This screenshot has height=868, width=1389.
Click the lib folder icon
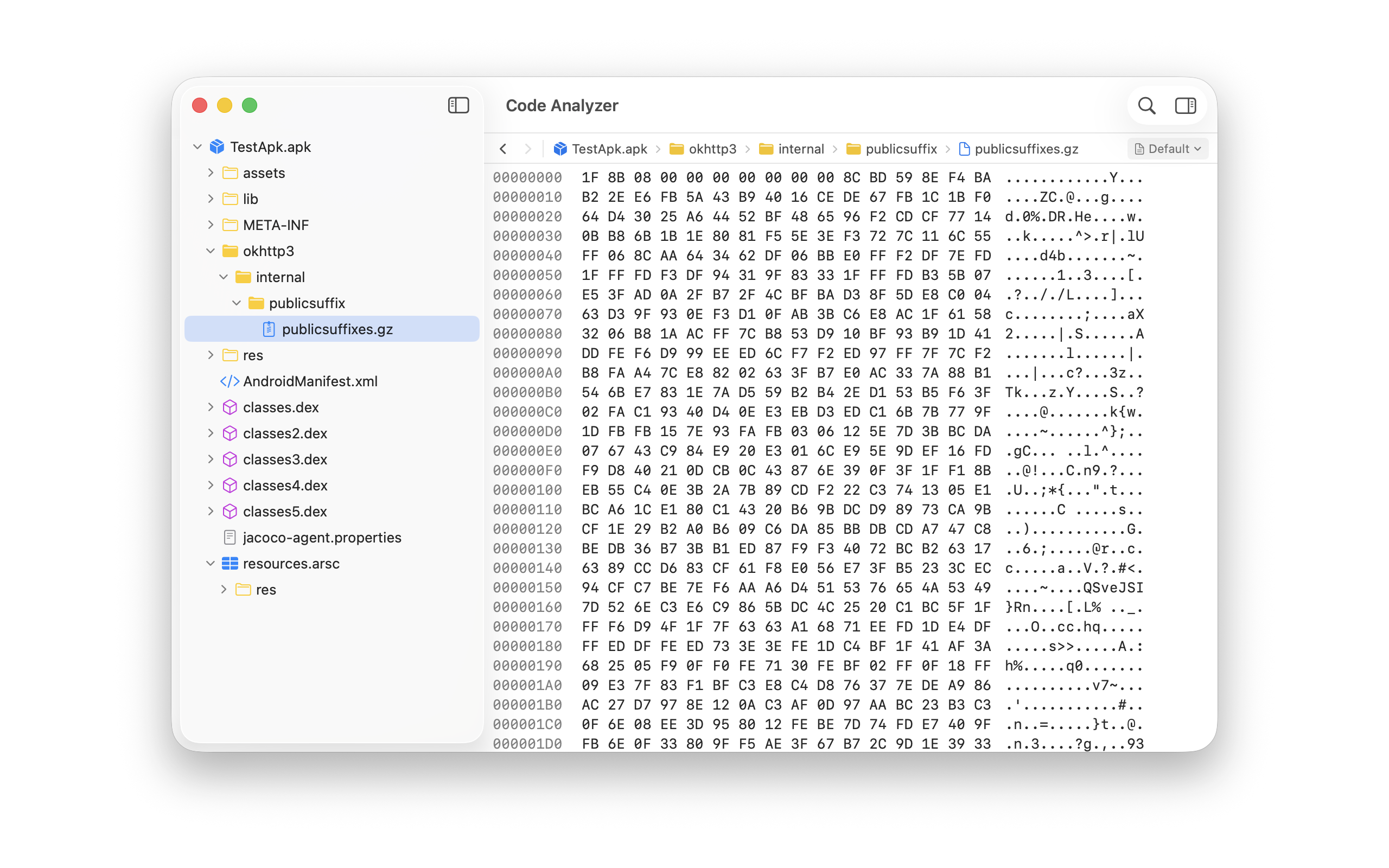point(230,199)
